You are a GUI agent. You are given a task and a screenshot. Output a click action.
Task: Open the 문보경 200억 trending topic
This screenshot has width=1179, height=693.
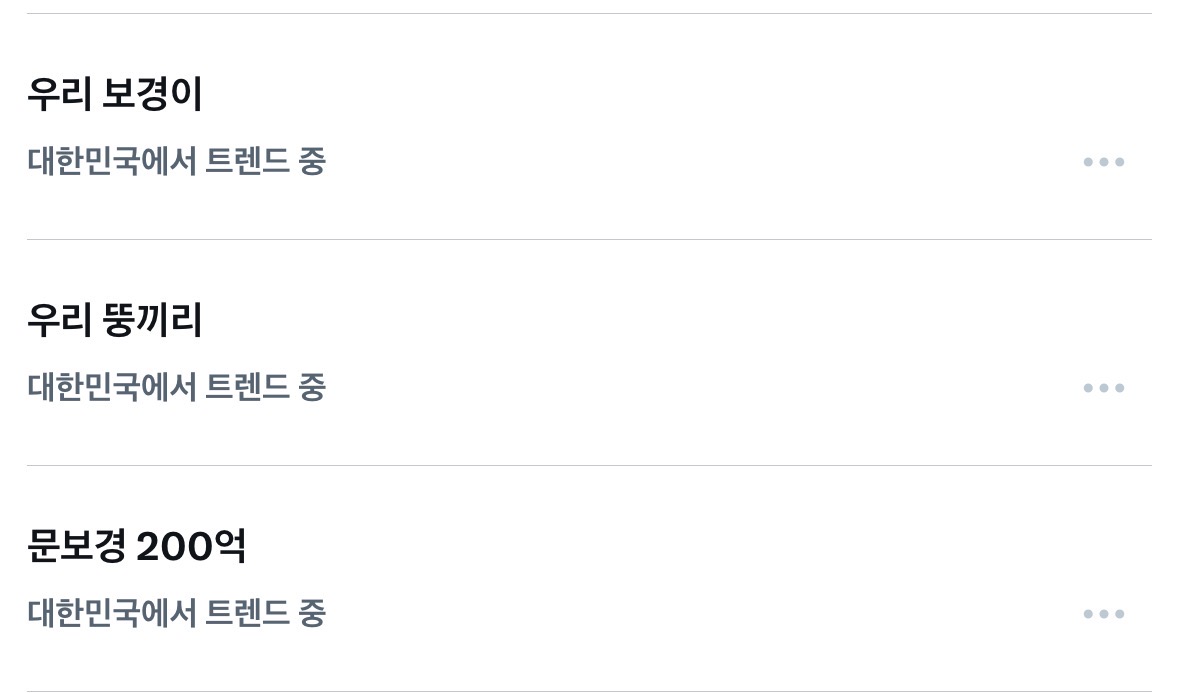pos(136,547)
